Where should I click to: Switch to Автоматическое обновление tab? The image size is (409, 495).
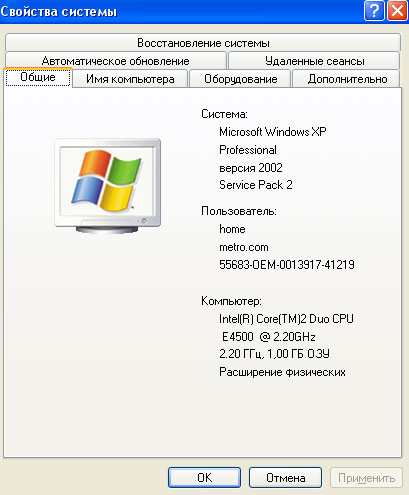pos(116,61)
